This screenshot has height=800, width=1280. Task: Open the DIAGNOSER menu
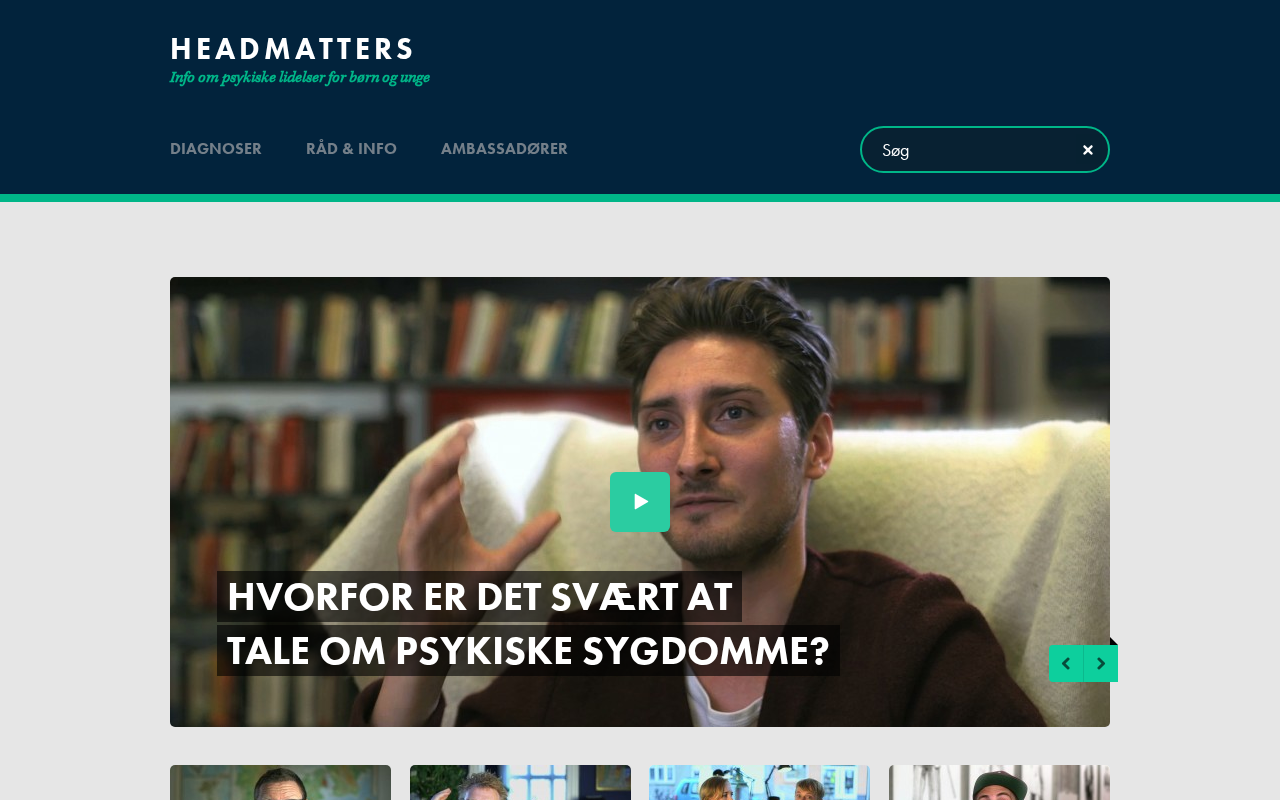pyautogui.click(x=216, y=149)
